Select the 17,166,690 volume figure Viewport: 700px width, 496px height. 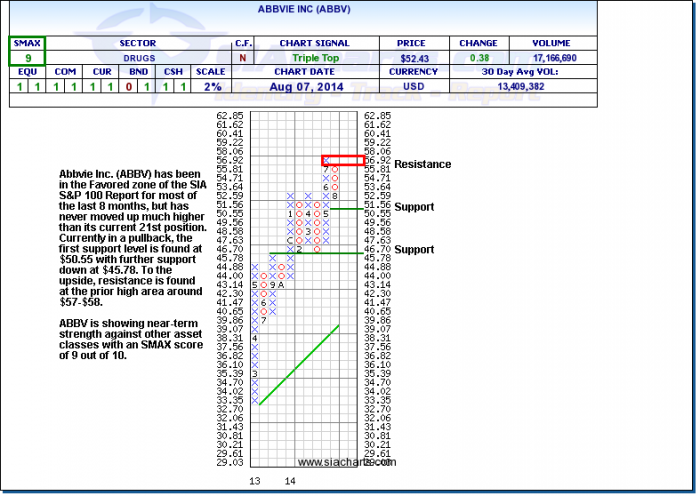coord(551,58)
